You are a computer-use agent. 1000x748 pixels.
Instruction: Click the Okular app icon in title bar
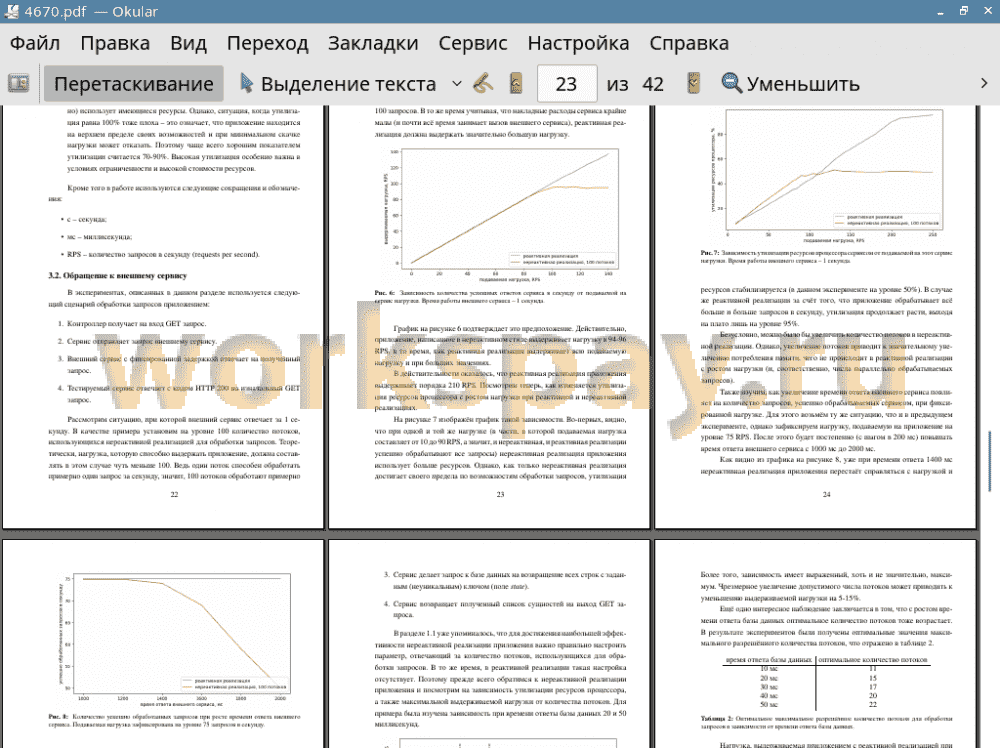11,11
